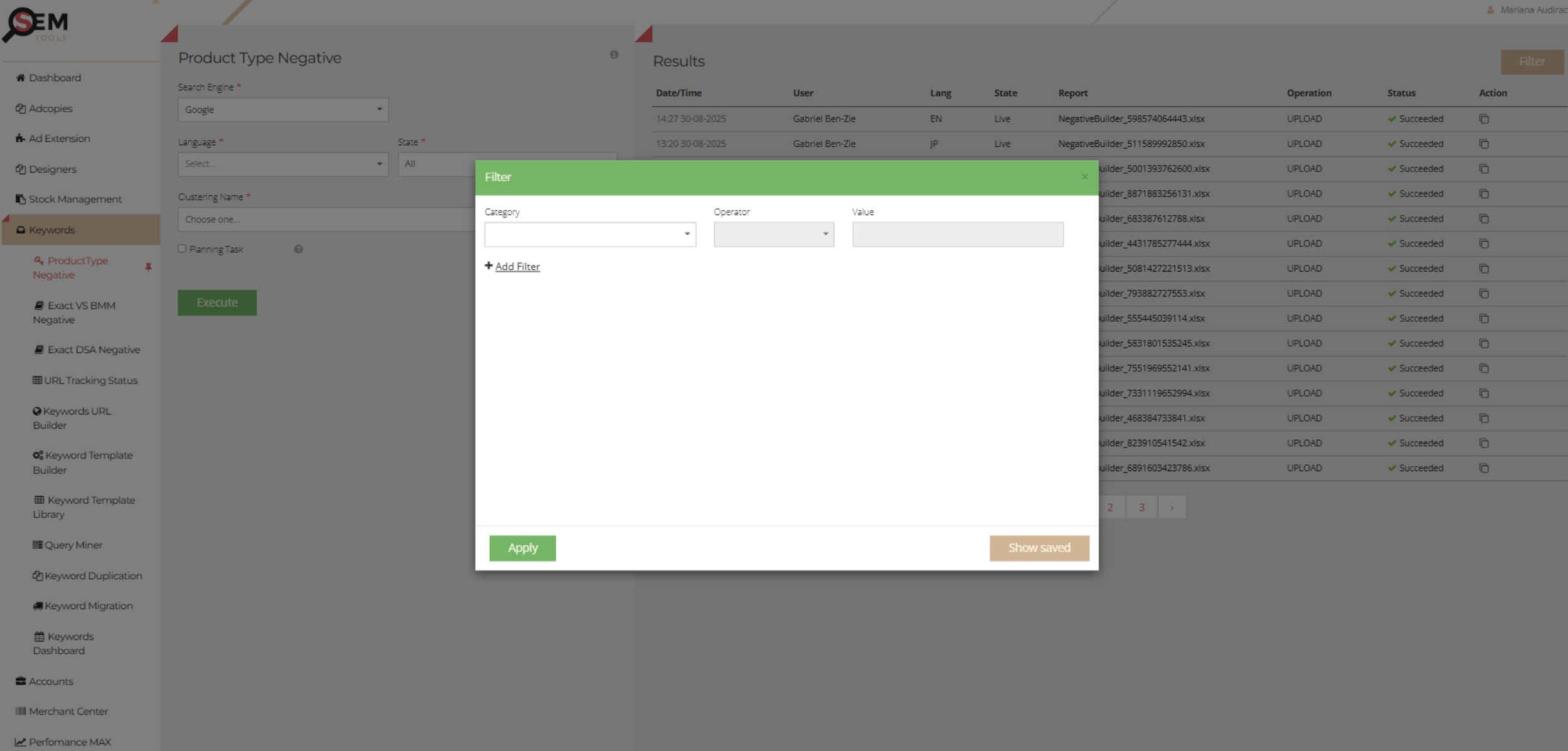Click into the Value input field
This screenshot has height=751, width=1568.
(957, 234)
